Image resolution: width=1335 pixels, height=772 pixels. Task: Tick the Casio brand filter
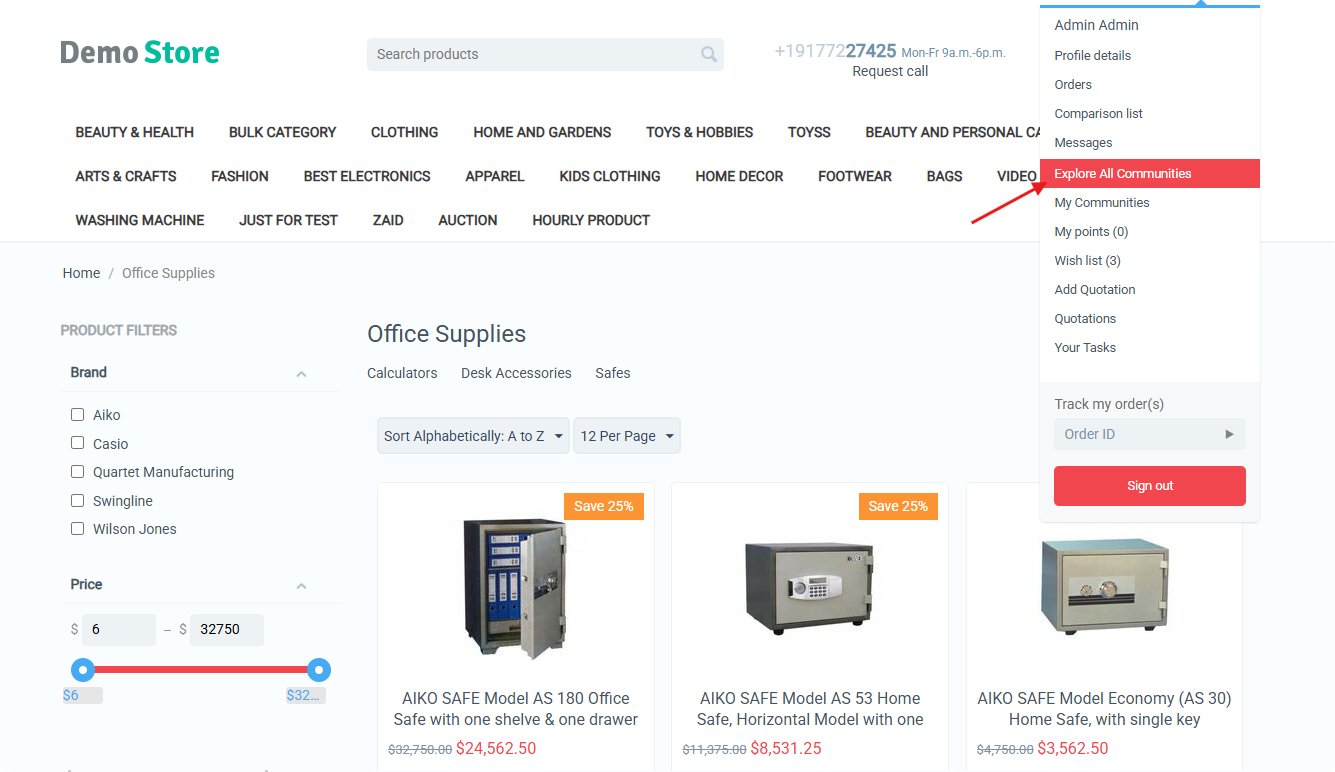pyautogui.click(x=78, y=443)
